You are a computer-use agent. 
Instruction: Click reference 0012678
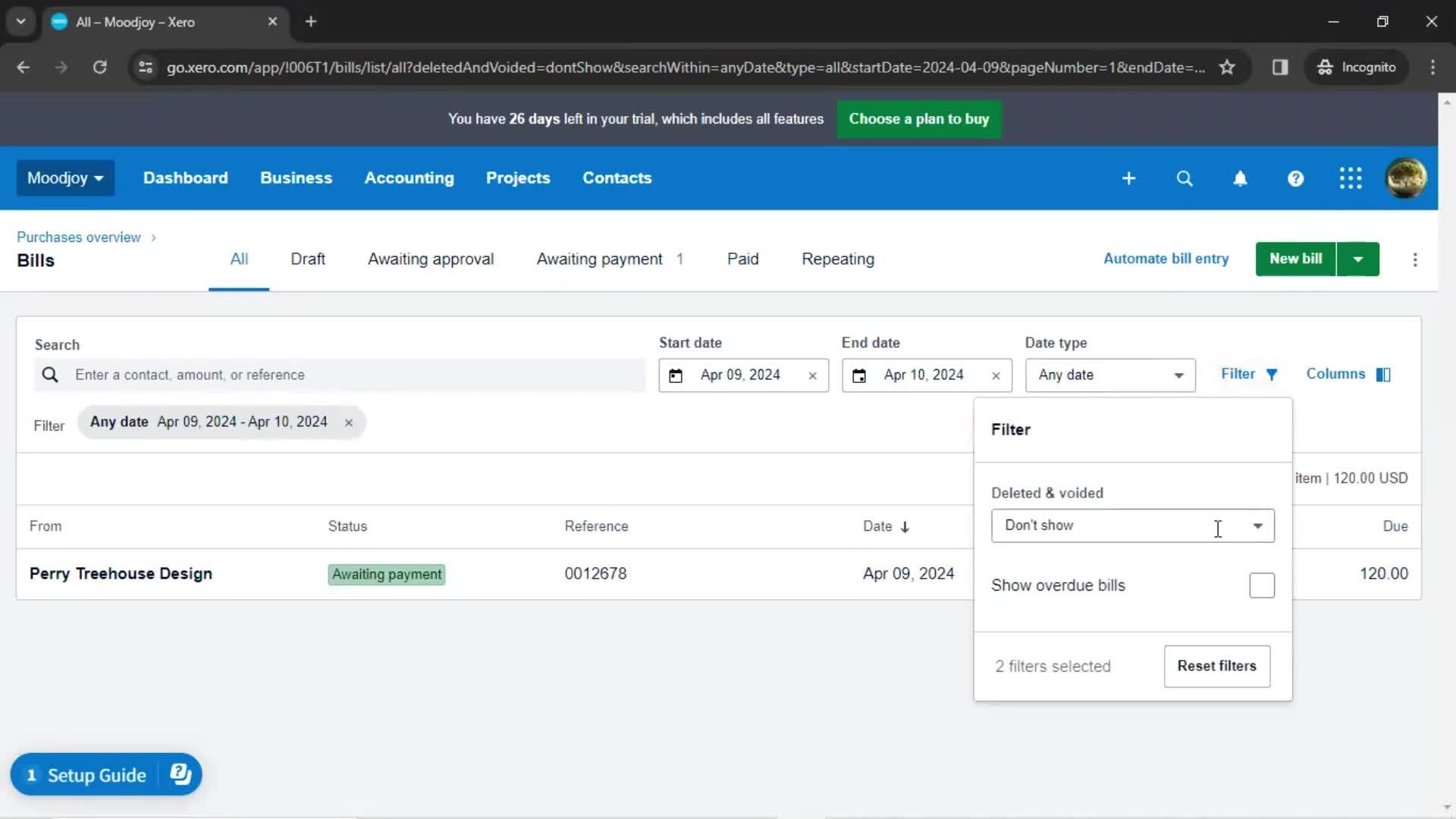[x=595, y=574]
